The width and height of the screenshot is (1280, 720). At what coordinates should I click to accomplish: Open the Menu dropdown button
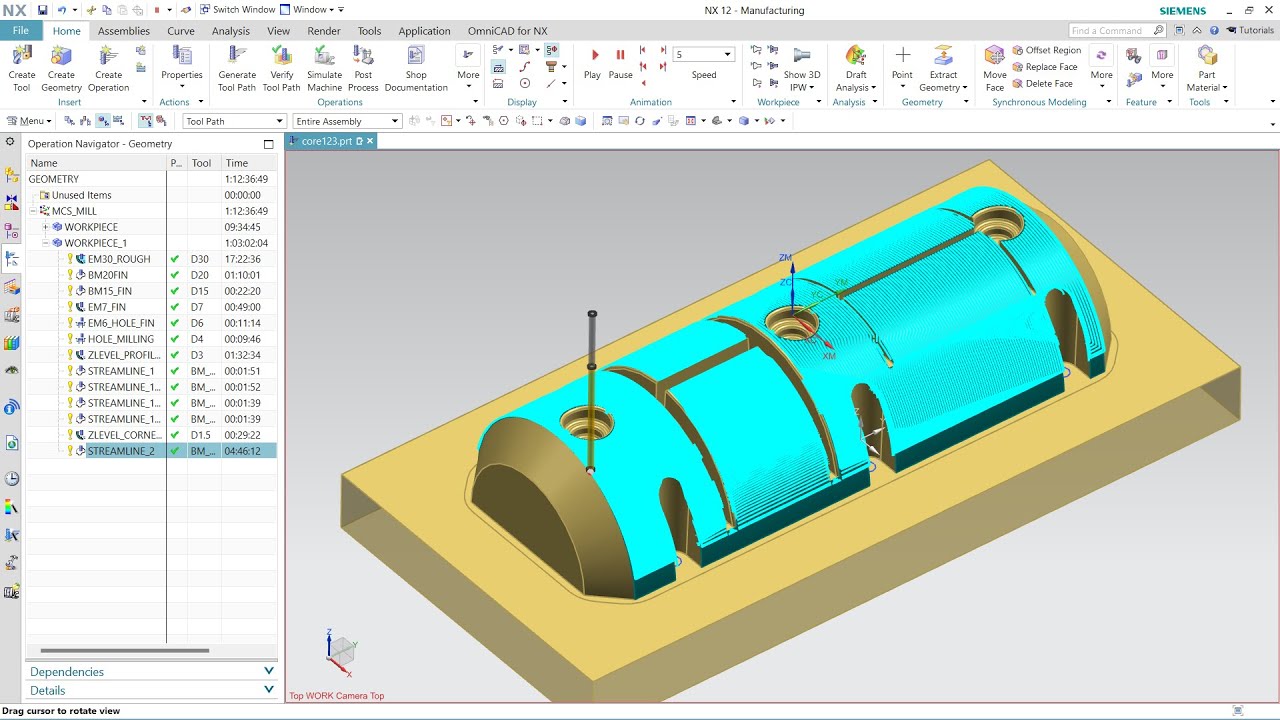[x=28, y=121]
